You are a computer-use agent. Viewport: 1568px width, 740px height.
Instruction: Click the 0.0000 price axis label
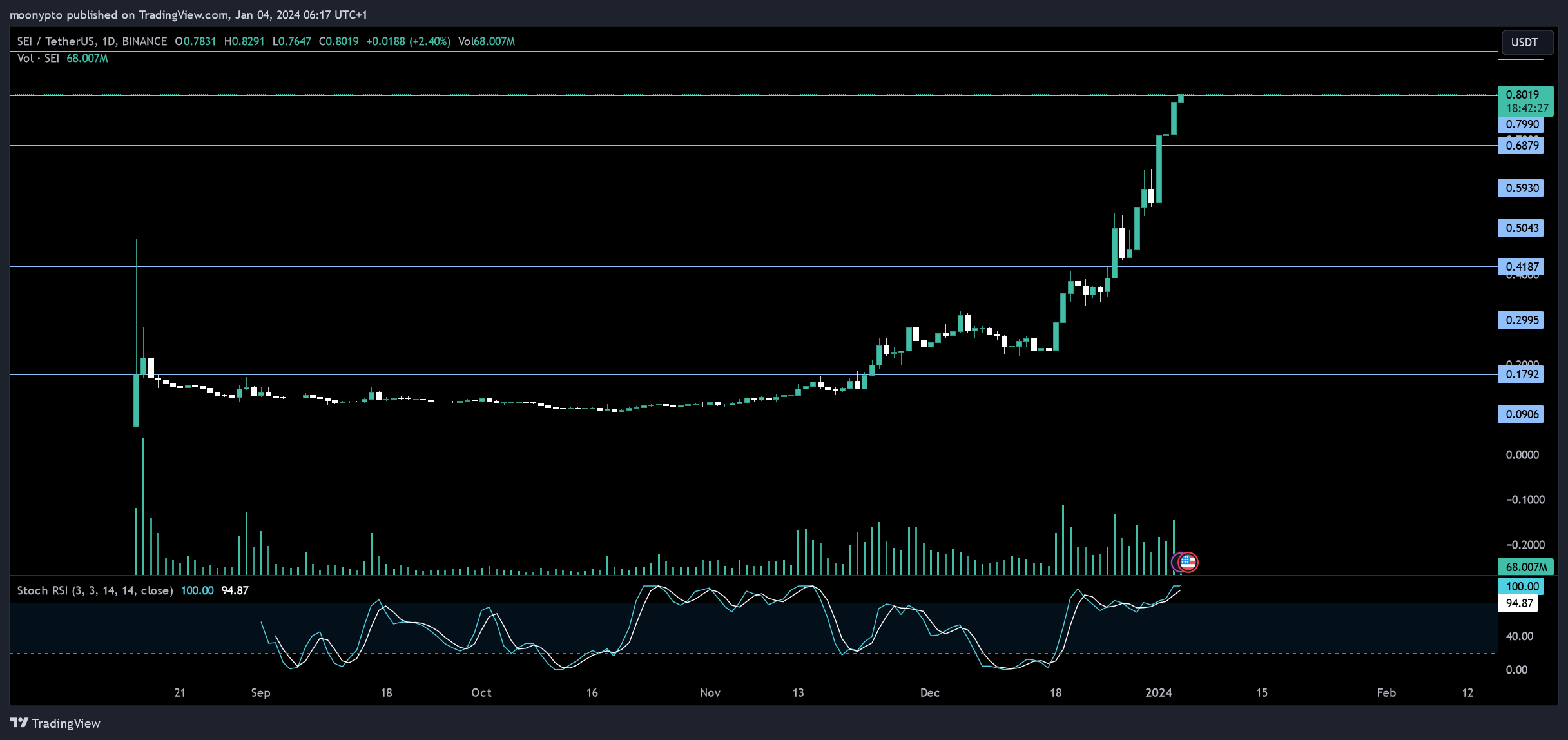(1522, 455)
